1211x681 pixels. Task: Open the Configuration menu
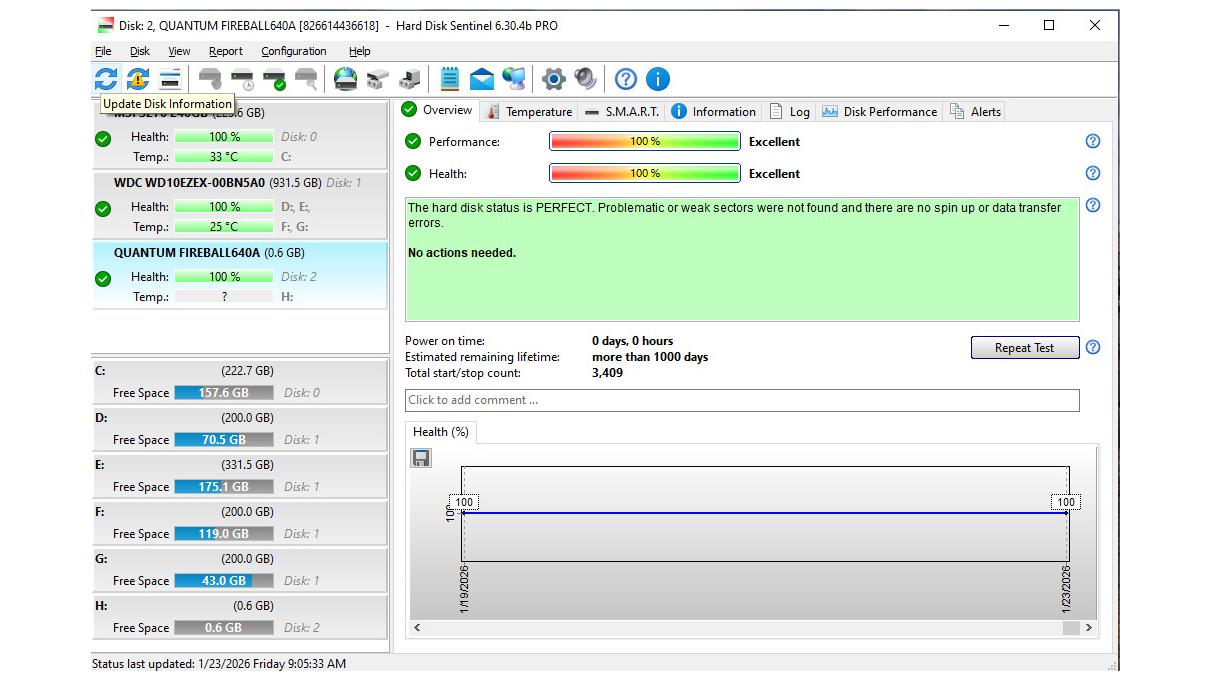pos(293,51)
